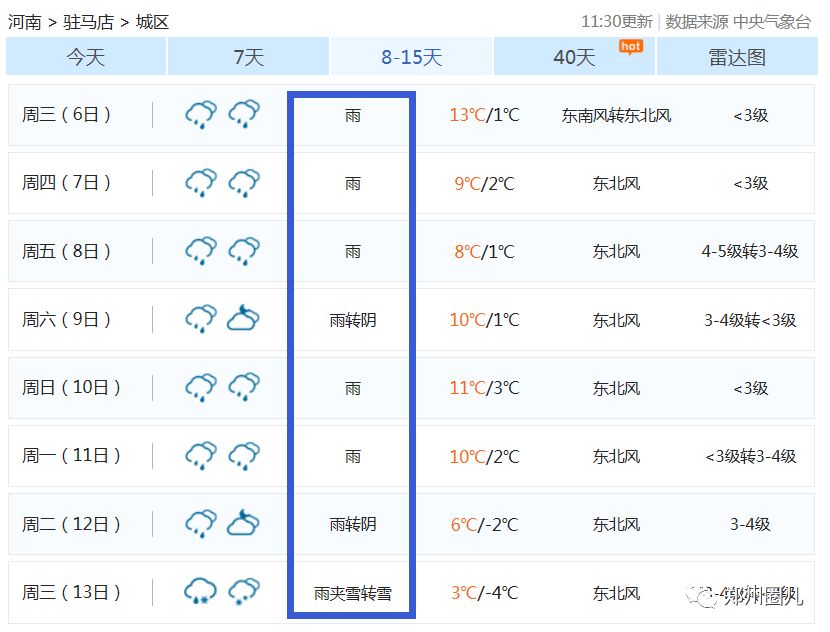Viewport: 830px width, 632px height.
Task: Select the 8-15天 forecast tab
Action: 411,57
